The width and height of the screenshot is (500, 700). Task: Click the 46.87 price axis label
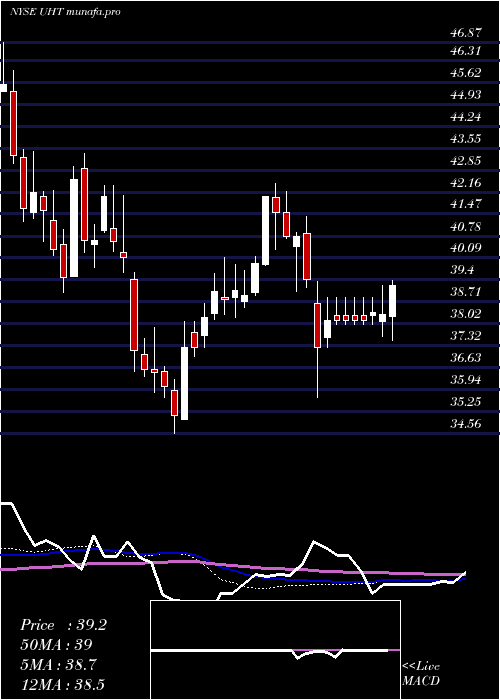click(x=465, y=32)
